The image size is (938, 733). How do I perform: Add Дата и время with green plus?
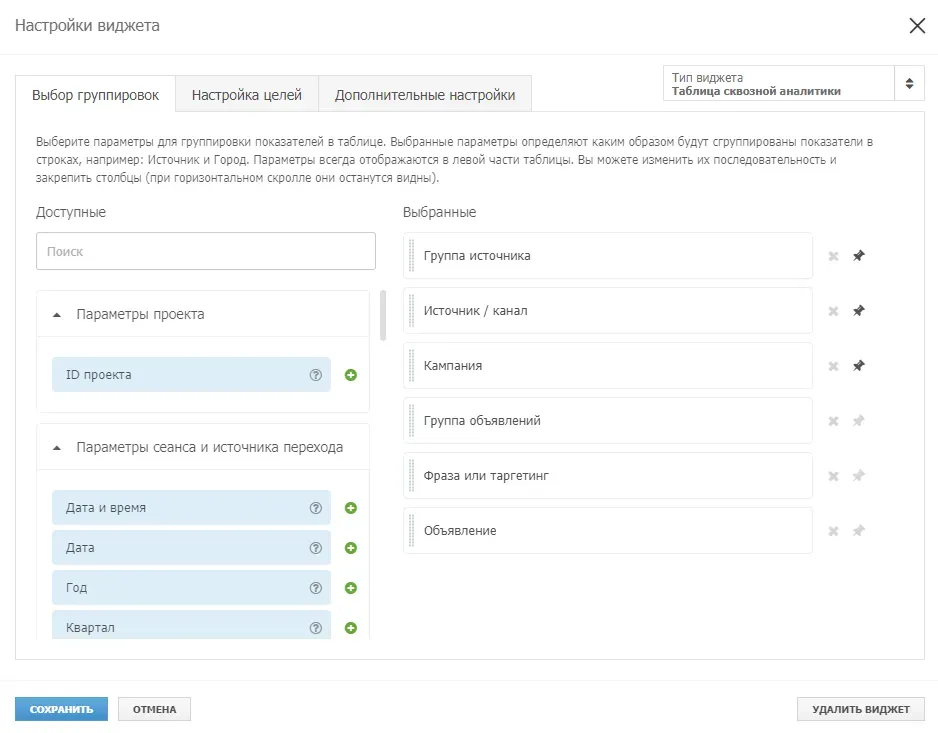(351, 508)
